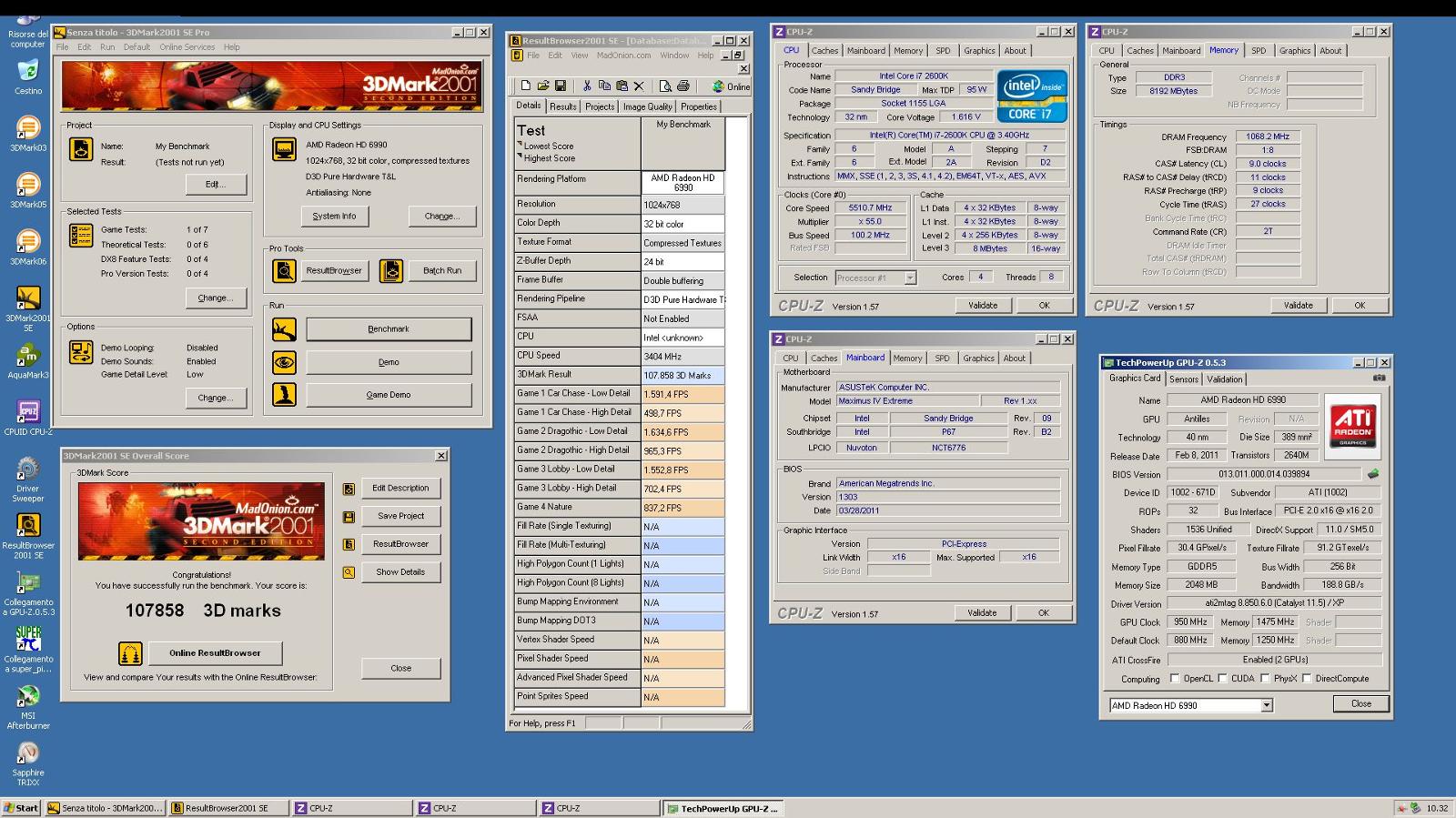The image size is (1456, 818).
Task: Open the Sapphire TRIXX desktop icon
Action: (28, 763)
